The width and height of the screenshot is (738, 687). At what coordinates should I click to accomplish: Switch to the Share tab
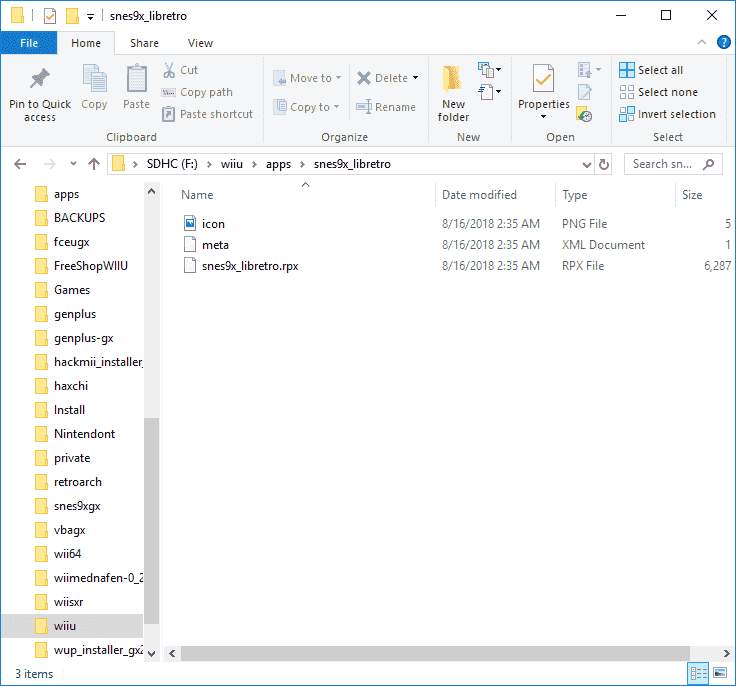[144, 43]
